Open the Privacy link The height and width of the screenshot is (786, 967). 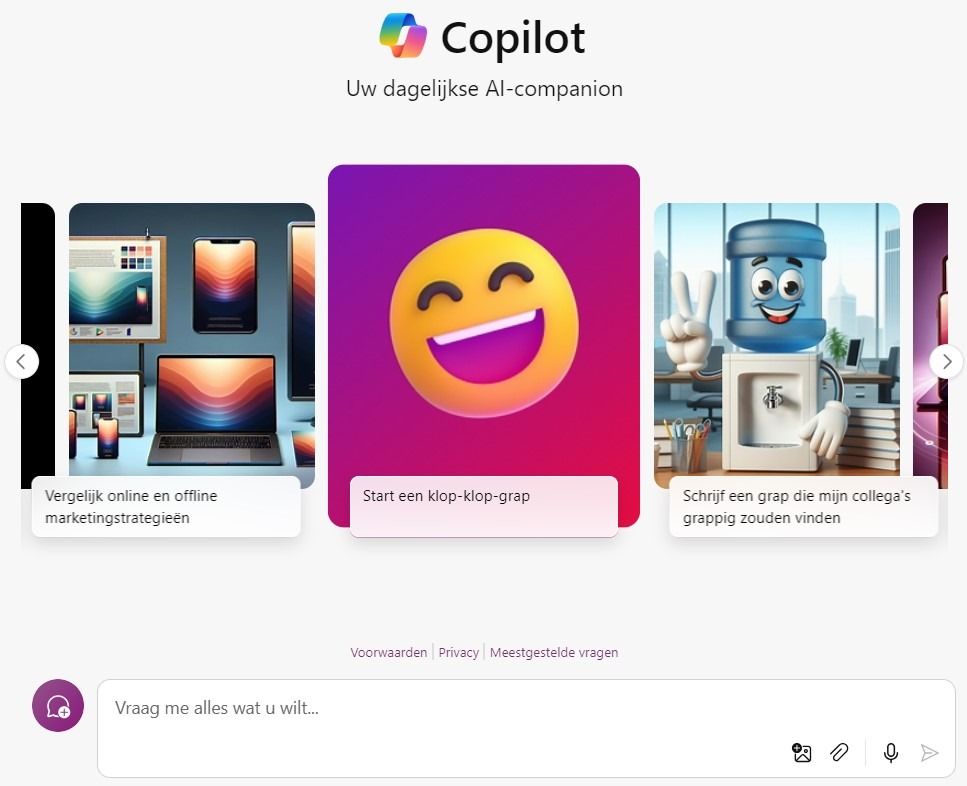[x=458, y=652]
